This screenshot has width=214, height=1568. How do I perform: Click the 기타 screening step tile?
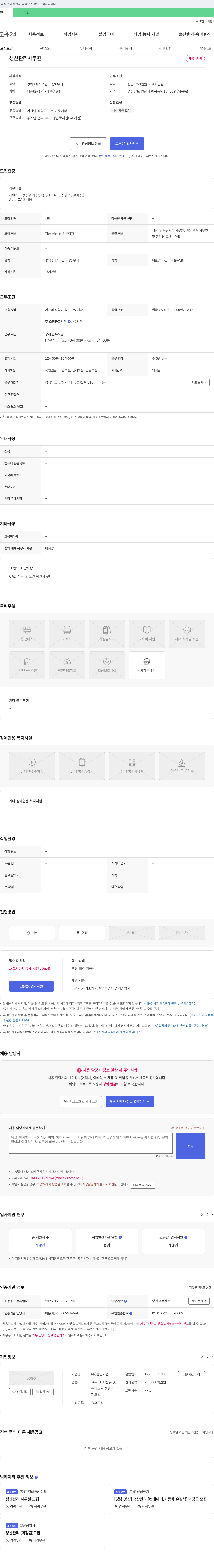point(182,933)
